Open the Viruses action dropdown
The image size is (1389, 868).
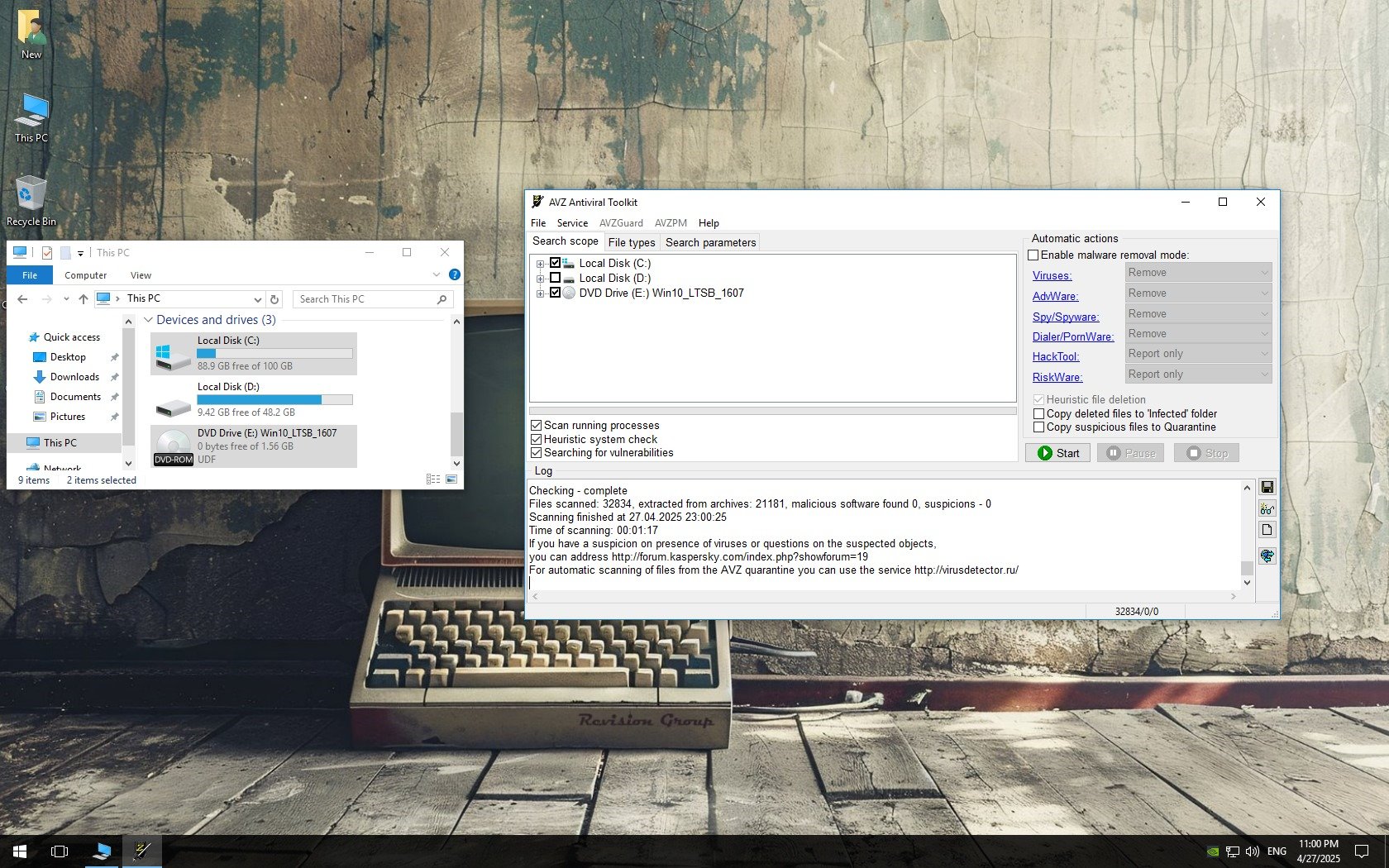[1198, 273]
